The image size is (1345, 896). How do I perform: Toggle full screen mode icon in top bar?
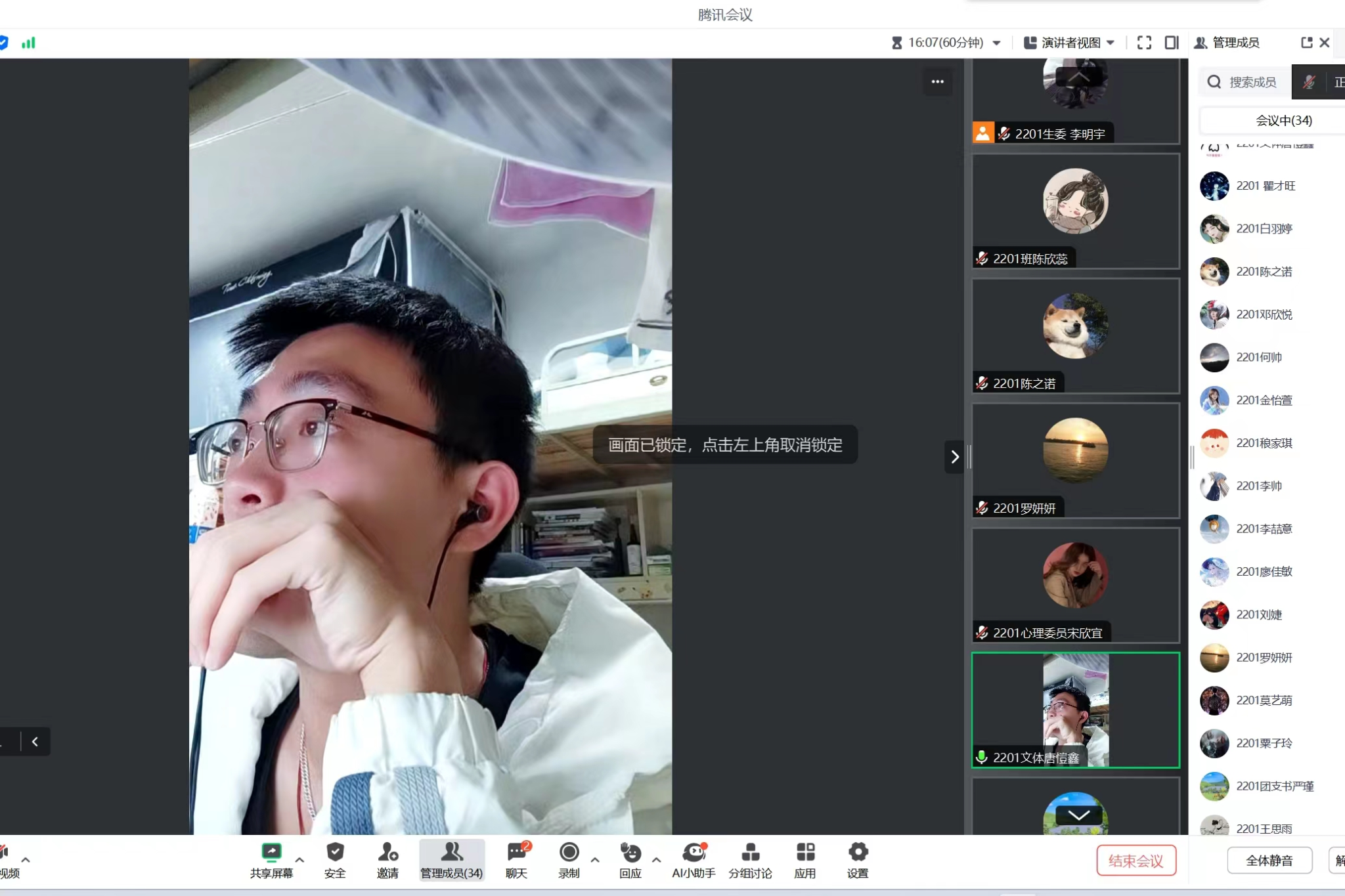pyautogui.click(x=1144, y=43)
